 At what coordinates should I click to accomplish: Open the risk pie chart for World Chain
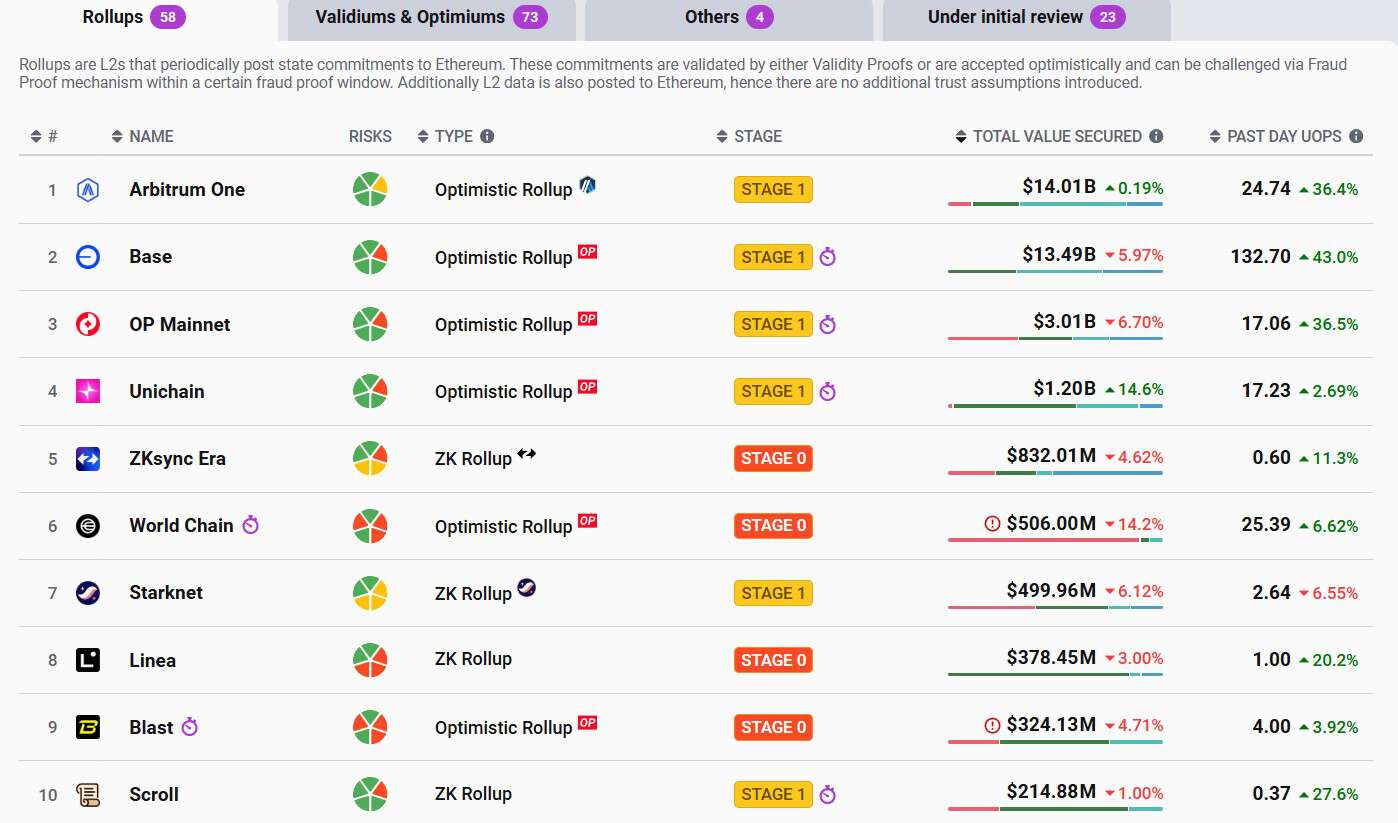coord(370,526)
